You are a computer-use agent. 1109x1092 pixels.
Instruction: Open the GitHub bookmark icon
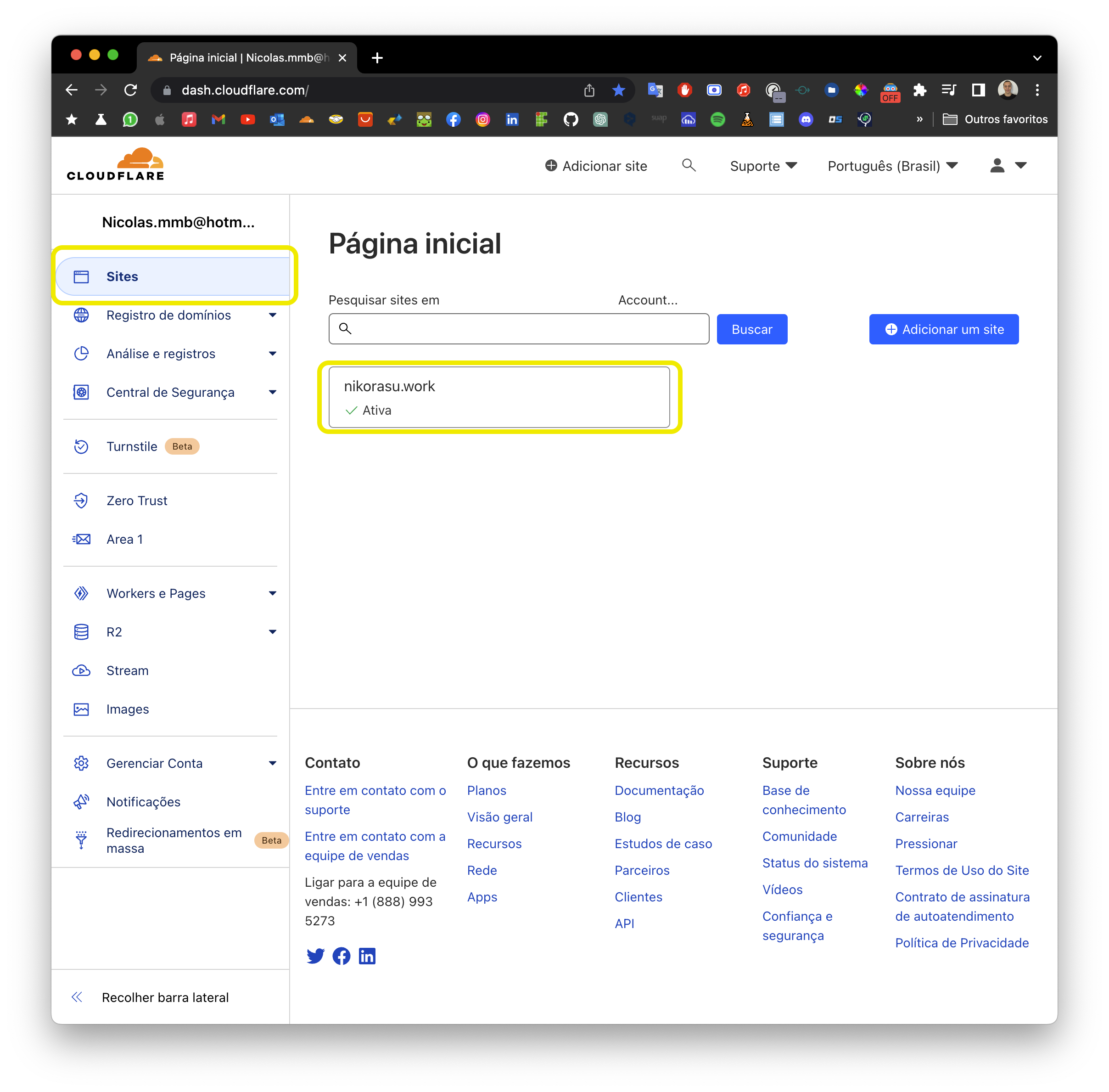pyautogui.click(x=571, y=119)
